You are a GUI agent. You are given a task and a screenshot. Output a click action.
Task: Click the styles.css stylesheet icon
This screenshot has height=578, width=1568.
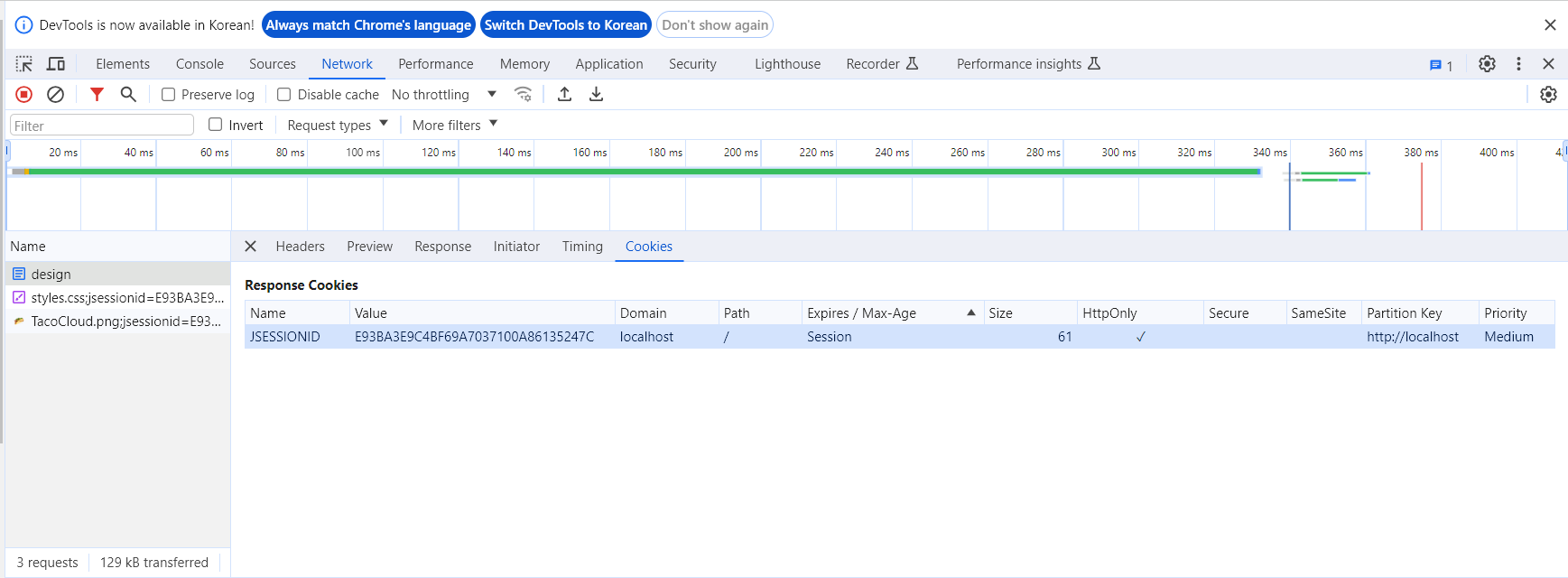pyautogui.click(x=19, y=297)
